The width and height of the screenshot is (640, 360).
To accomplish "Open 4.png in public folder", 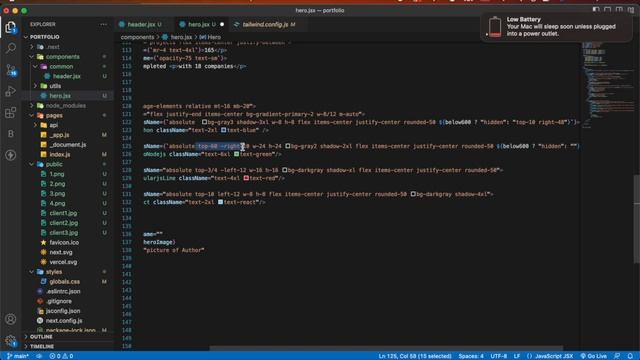I will (58, 203).
